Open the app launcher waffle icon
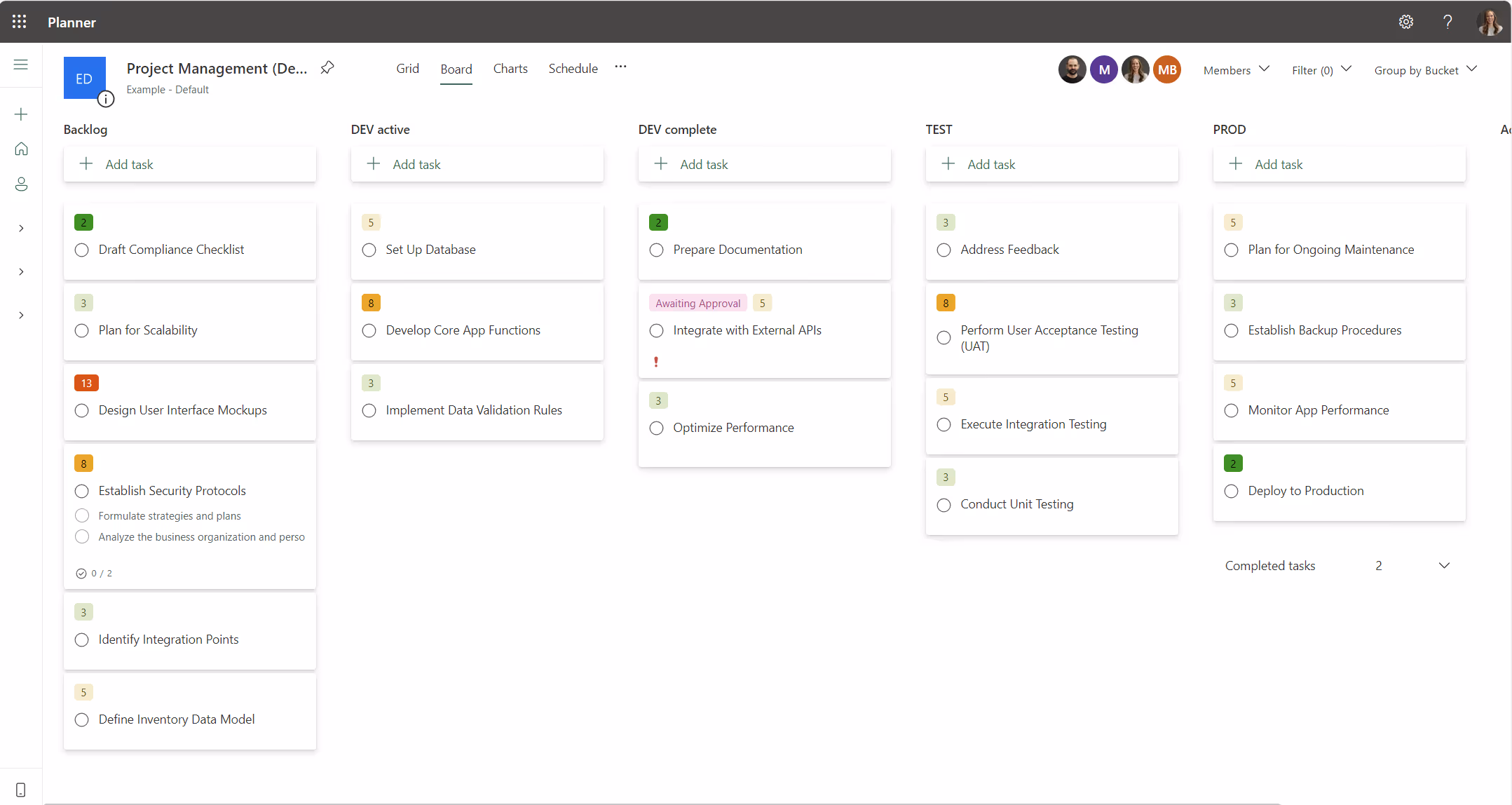The image size is (1512, 805). 20,22
